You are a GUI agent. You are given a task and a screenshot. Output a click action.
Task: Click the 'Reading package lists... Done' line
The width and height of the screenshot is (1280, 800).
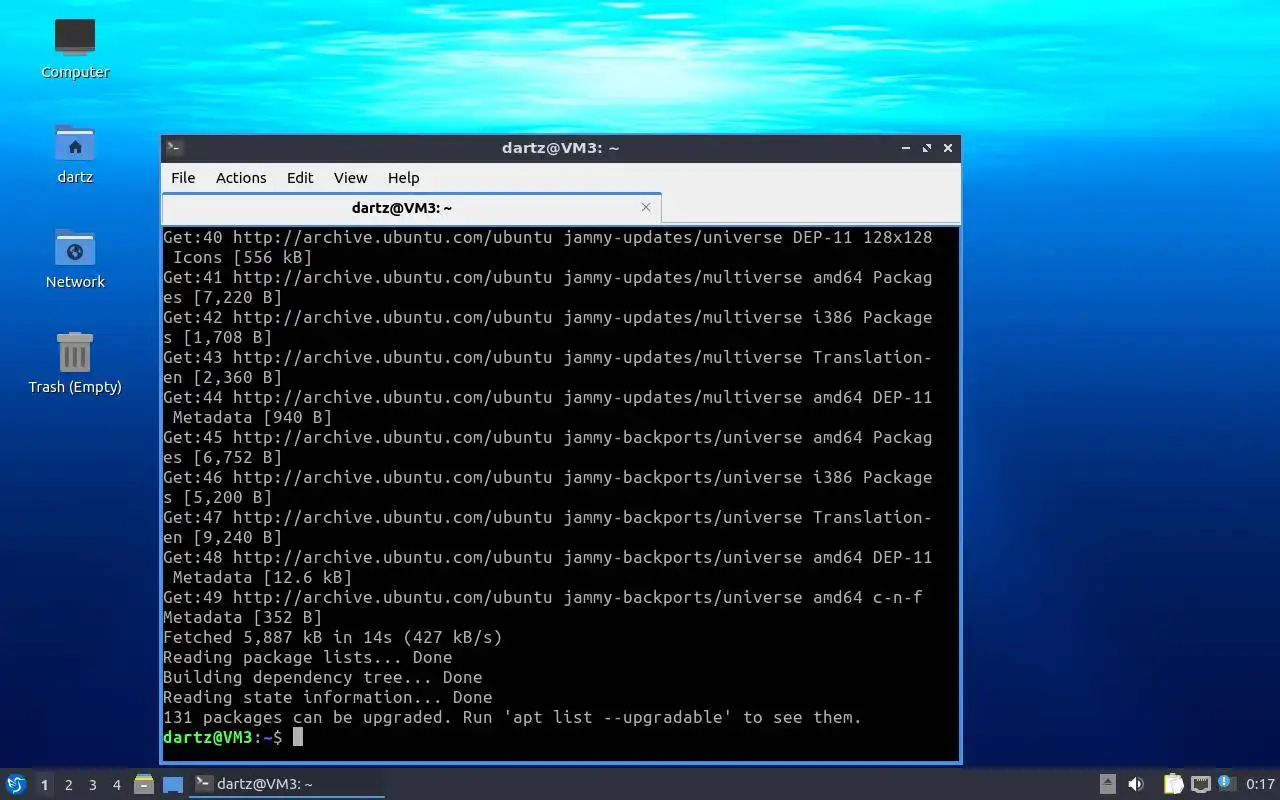pos(308,657)
